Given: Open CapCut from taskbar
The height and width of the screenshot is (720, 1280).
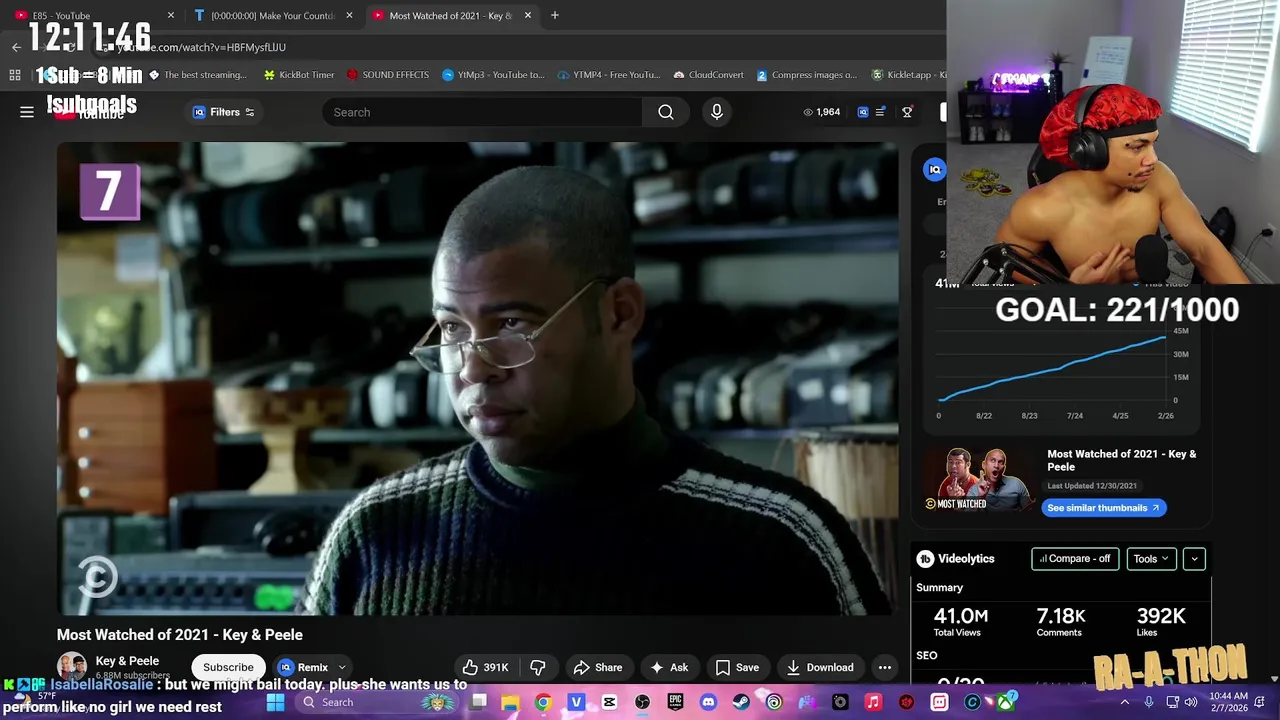Looking at the screenshot, I should [609, 702].
